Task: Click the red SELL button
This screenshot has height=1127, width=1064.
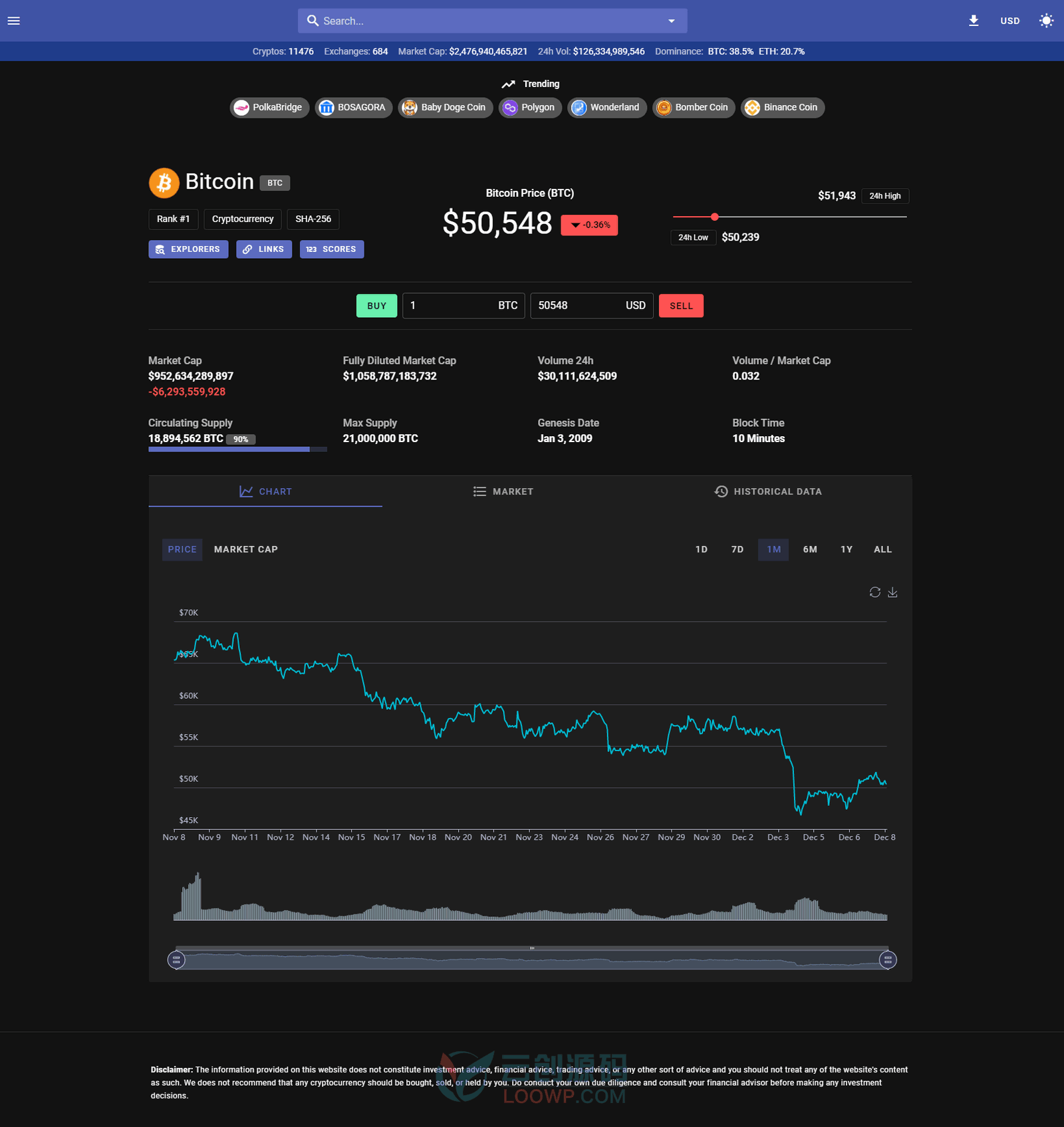Action: (681, 306)
